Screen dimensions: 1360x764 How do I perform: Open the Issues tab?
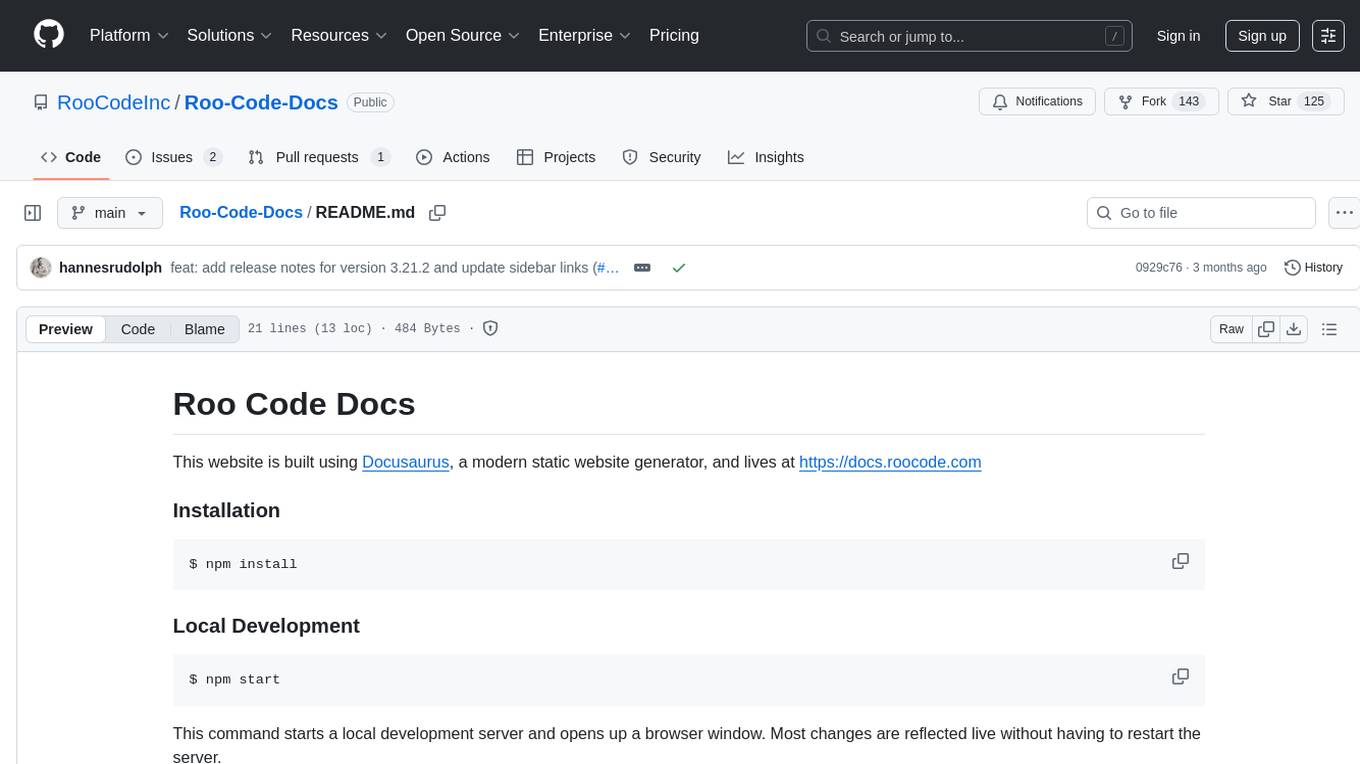[174, 157]
